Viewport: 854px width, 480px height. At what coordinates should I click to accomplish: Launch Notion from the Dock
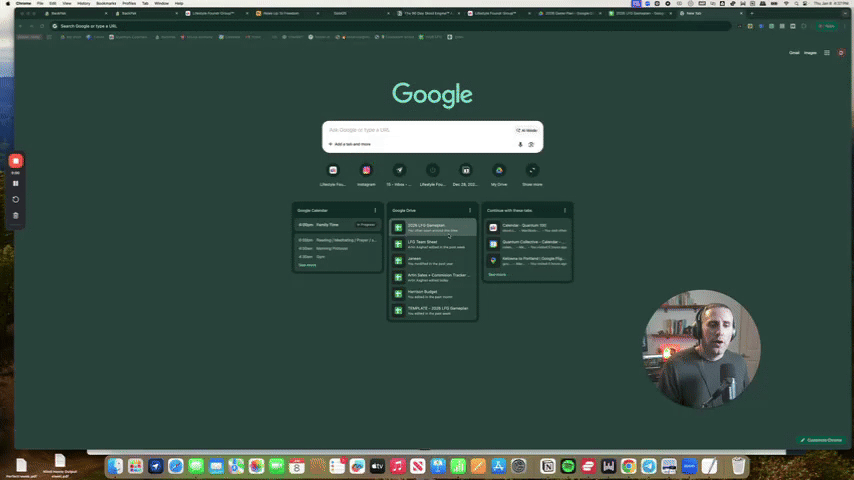tap(548, 466)
